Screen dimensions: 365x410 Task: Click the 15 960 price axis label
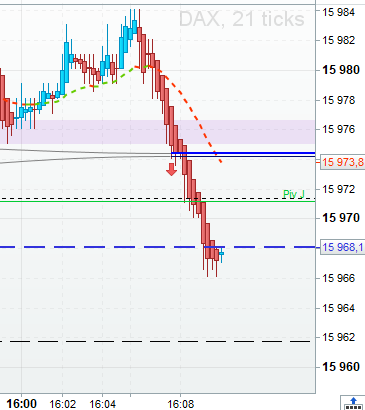[341, 367]
